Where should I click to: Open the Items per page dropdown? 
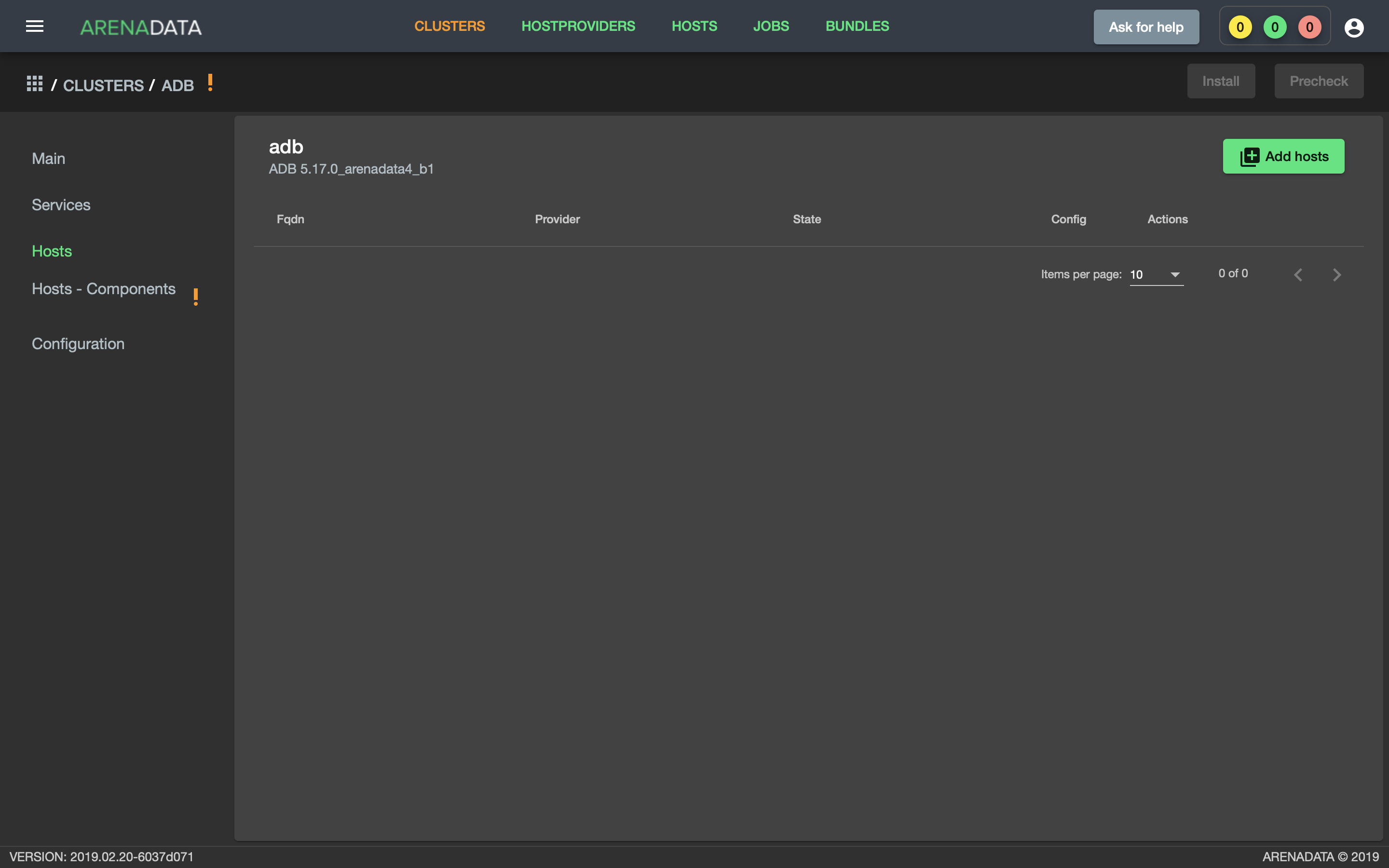(x=1157, y=275)
